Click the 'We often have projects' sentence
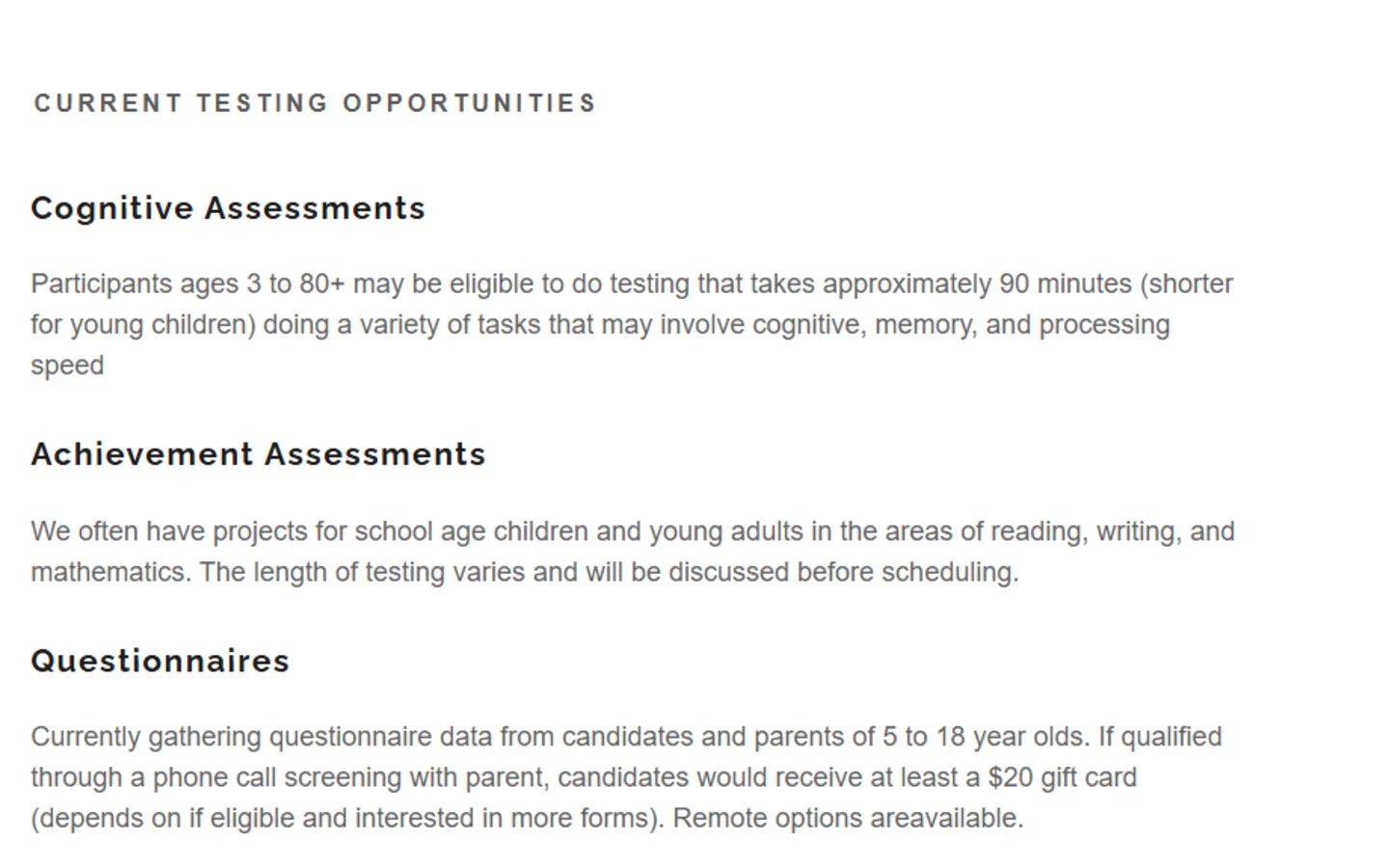The width and height of the screenshot is (1389, 868). coord(633,531)
